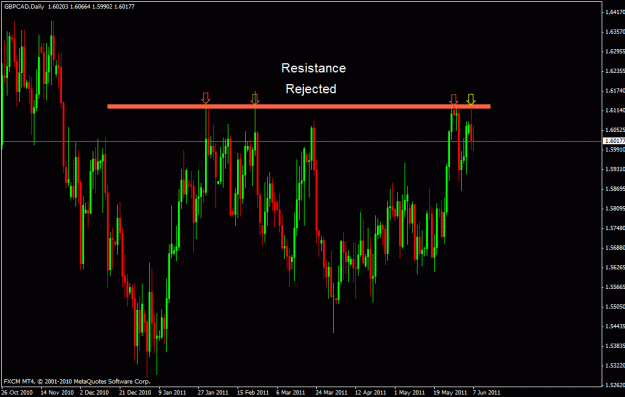Click the 1 May 2011 date label

click(x=409, y=393)
